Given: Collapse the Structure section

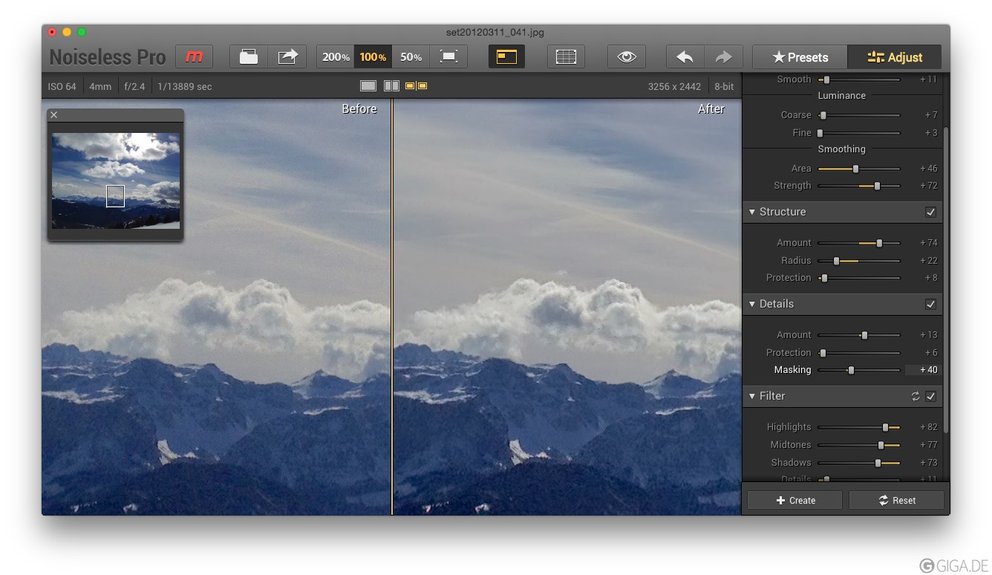Looking at the screenshot, I should pos(752,212).
